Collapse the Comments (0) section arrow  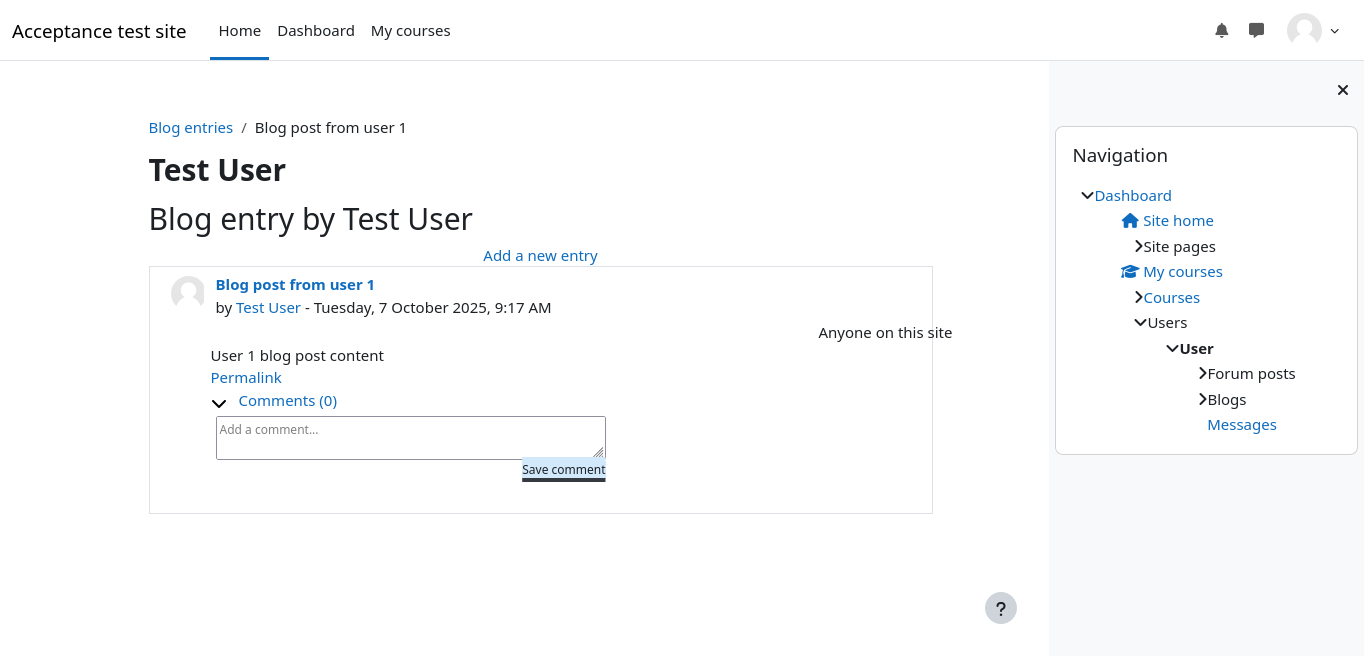(x=219, y=403)
